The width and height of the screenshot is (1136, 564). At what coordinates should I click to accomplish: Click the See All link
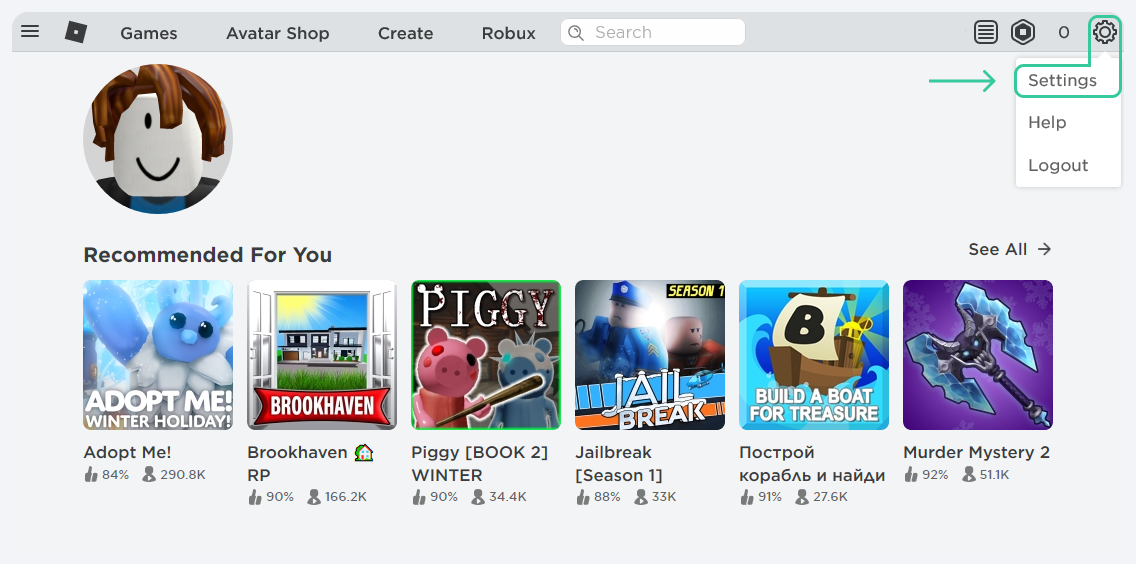click(x=997, y=249)
